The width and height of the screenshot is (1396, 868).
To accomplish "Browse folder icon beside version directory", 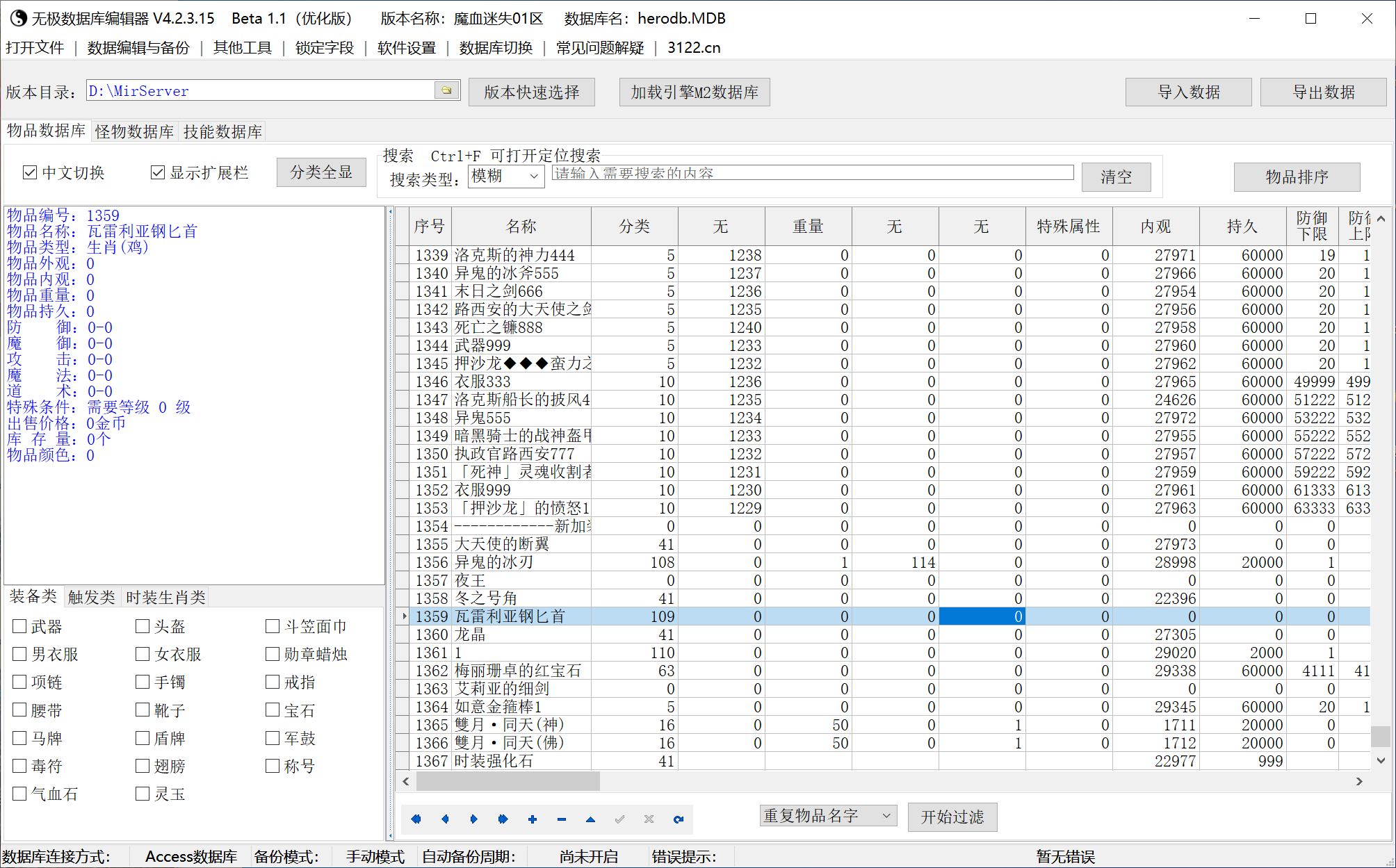I will [446, 90].
